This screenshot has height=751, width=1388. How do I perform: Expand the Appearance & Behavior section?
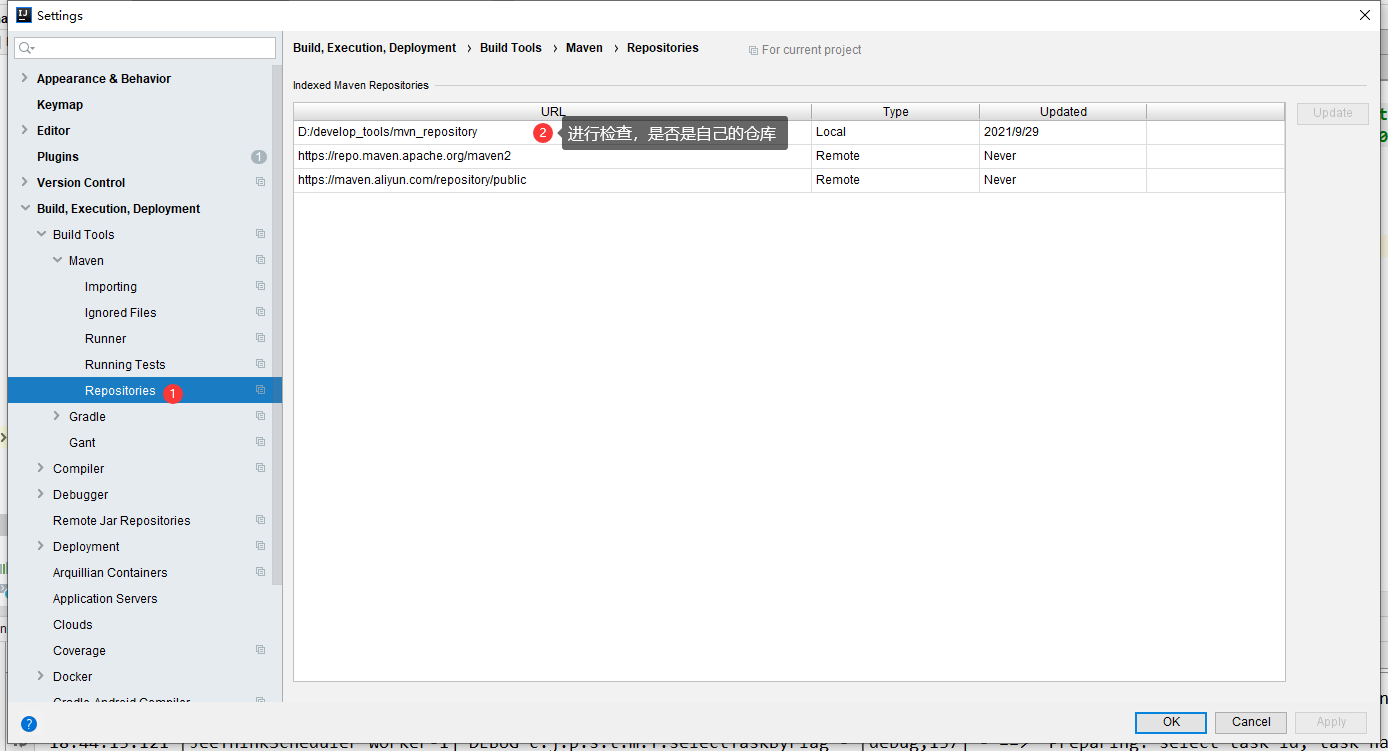(25, 78)
